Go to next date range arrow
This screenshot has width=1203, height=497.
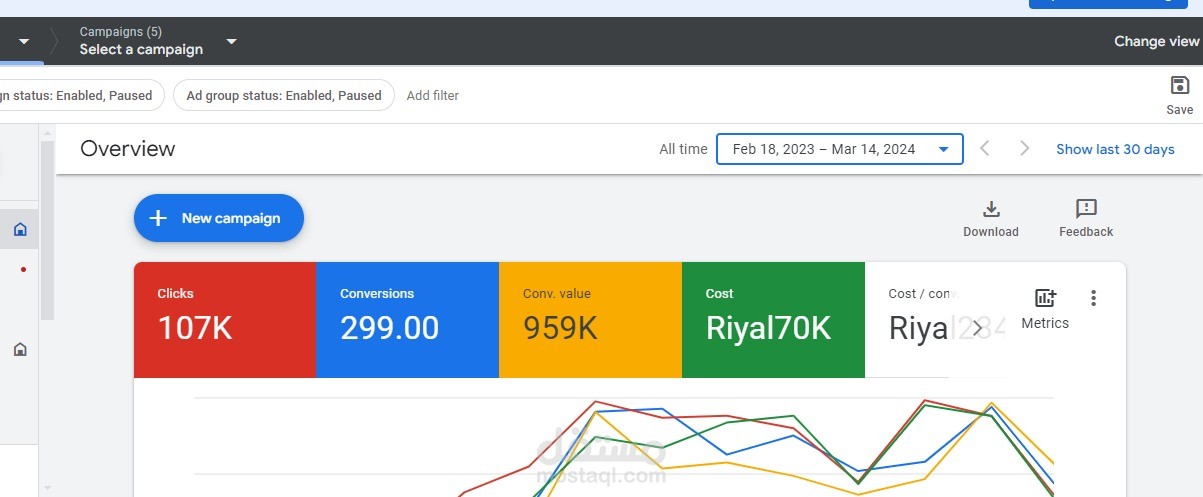(1024, 149)
